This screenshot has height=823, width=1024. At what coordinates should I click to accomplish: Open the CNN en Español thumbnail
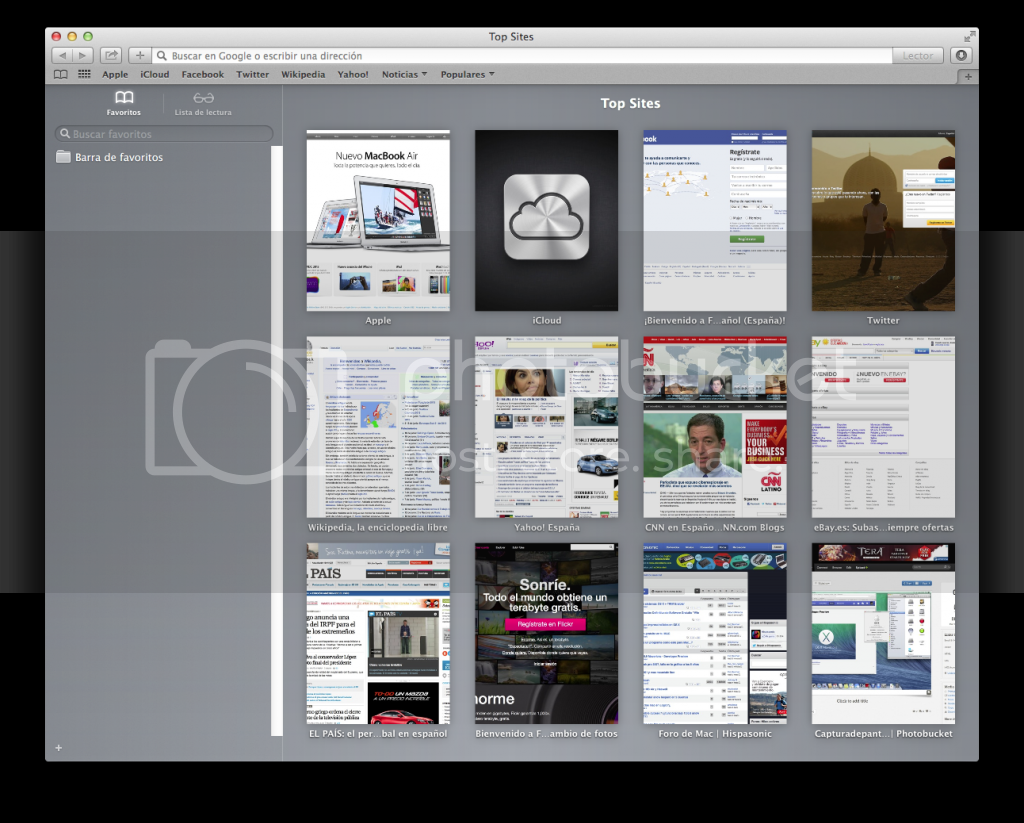(715, 427)
